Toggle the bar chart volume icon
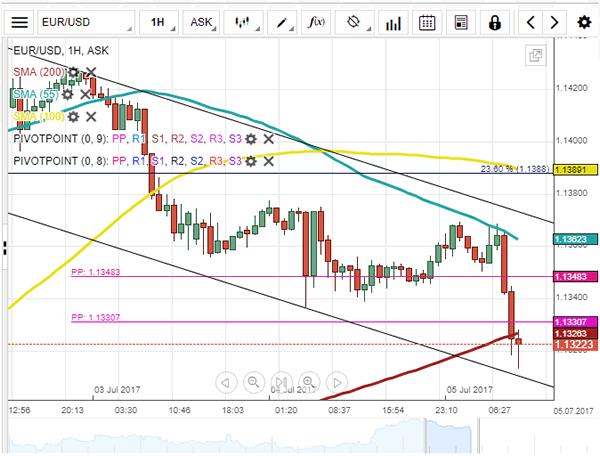 (x=393, y=23)
